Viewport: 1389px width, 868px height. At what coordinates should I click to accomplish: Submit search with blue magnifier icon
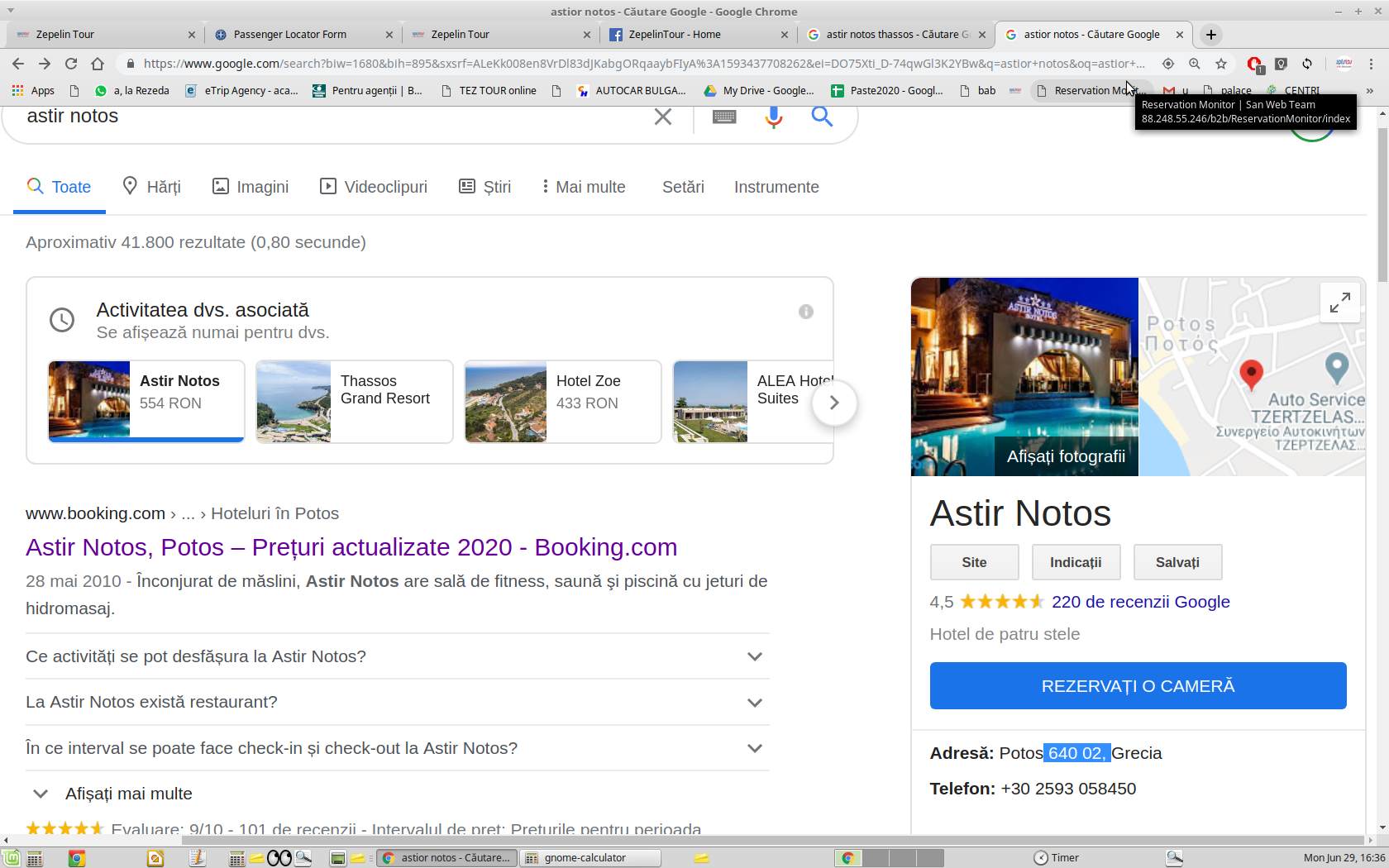coord(822,117)
